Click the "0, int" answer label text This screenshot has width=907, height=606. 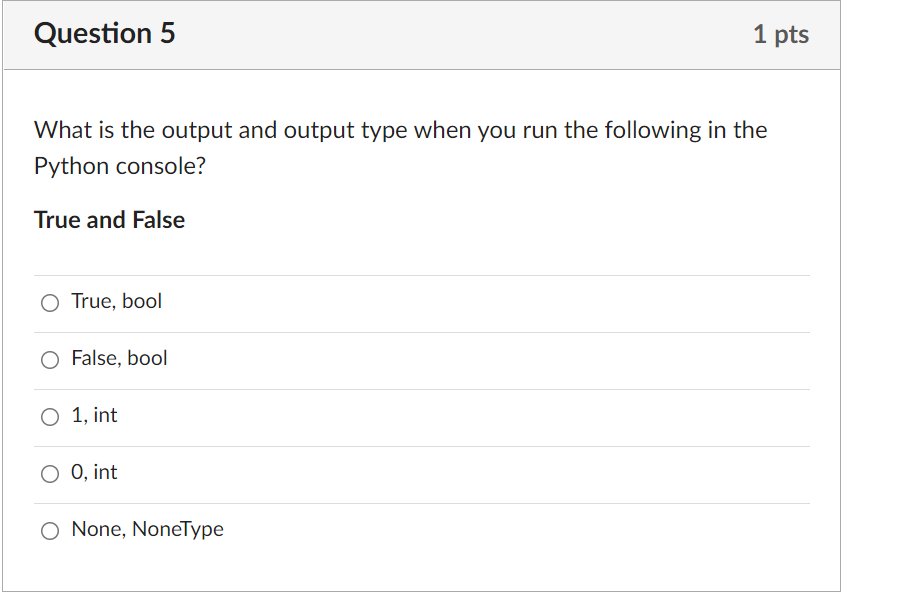point(94,473)
